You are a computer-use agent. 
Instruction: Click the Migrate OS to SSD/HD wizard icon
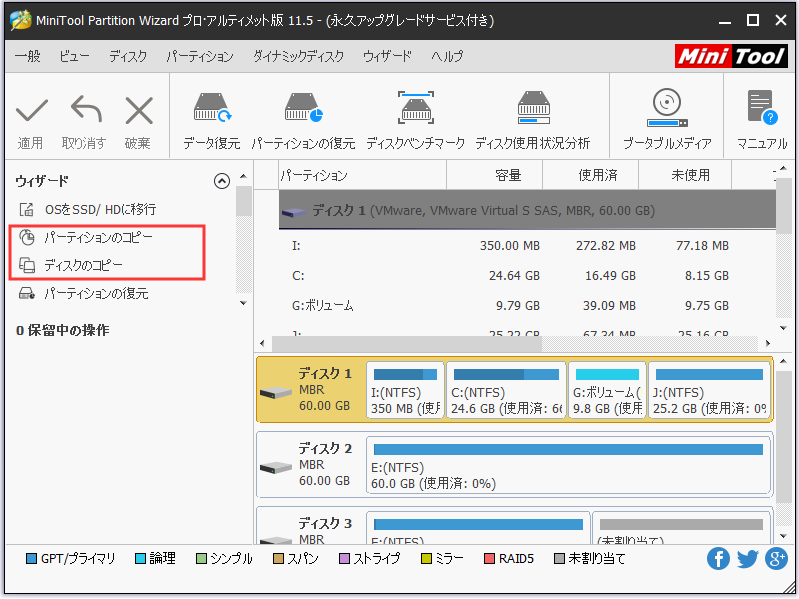(26, 209)
